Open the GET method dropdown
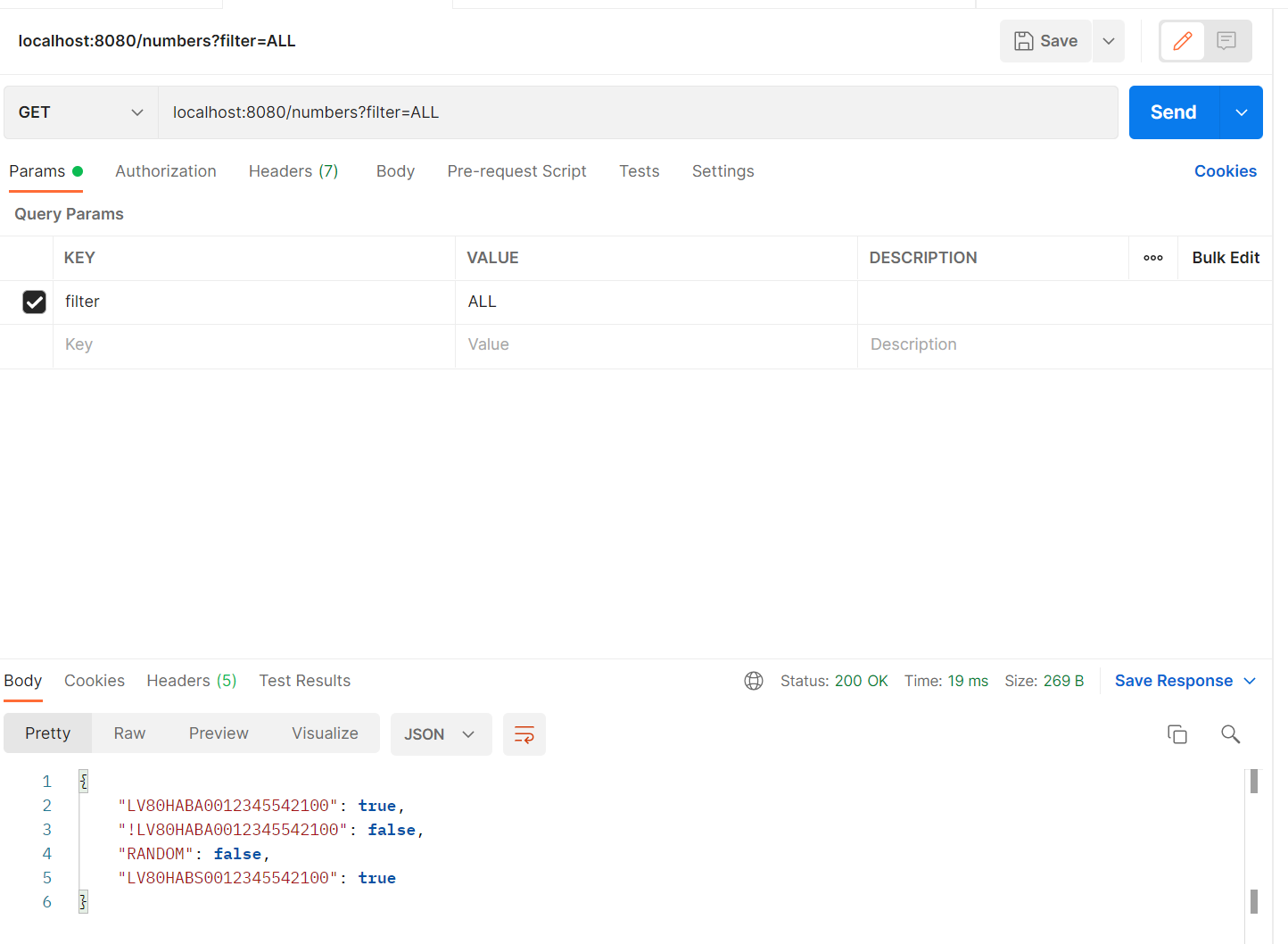 coord(81,112)
